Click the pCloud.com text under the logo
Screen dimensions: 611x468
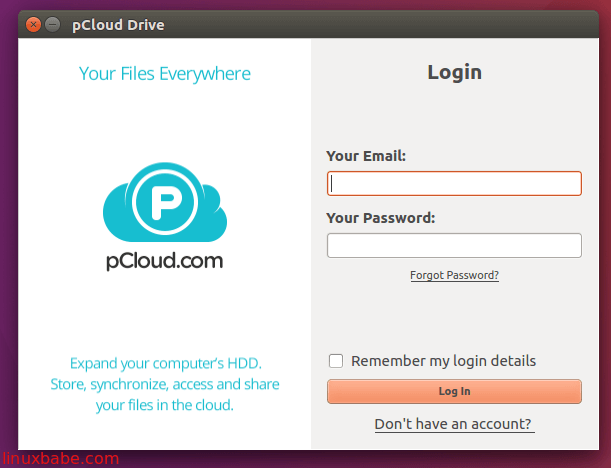pyautogui.click(x=165, y=261)
